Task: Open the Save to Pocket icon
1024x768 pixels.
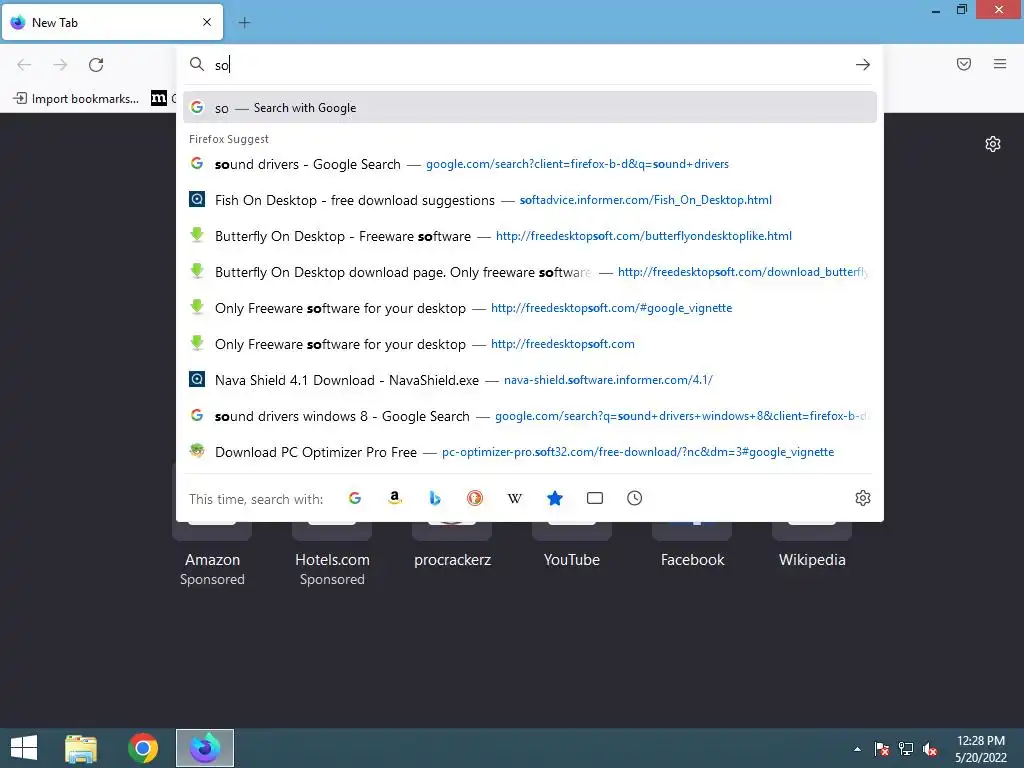Action: pos(964,64)
